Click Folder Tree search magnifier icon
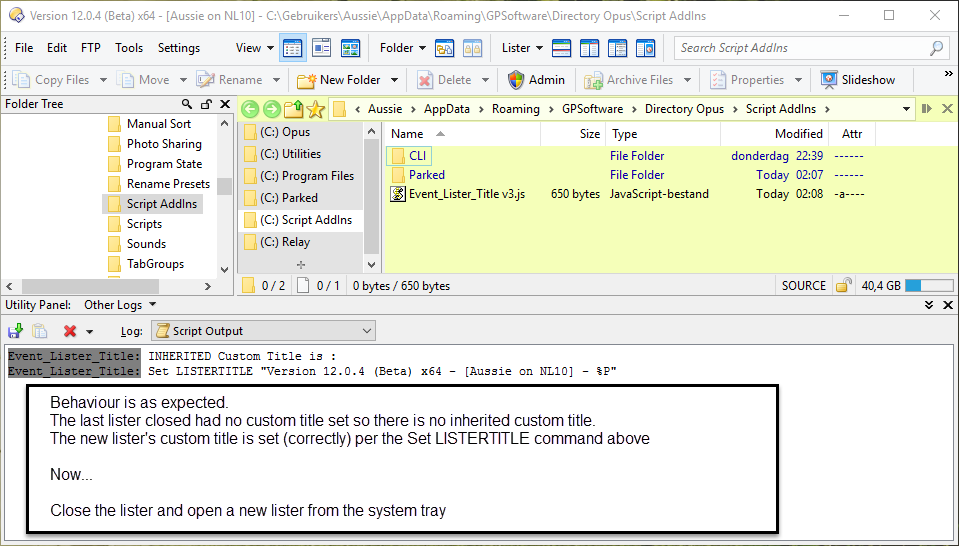 coord(187,104)
